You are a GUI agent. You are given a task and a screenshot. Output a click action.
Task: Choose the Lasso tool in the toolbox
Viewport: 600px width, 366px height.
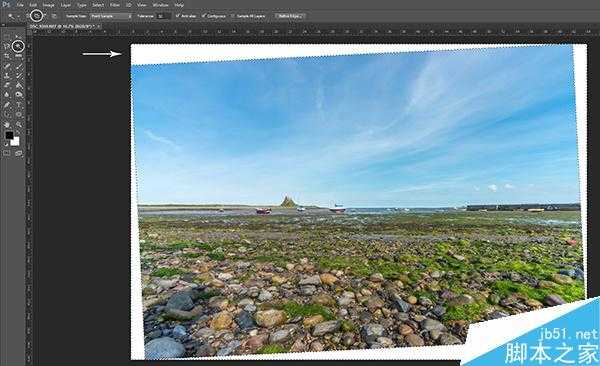pyautogui.click(x=7, y=46)
